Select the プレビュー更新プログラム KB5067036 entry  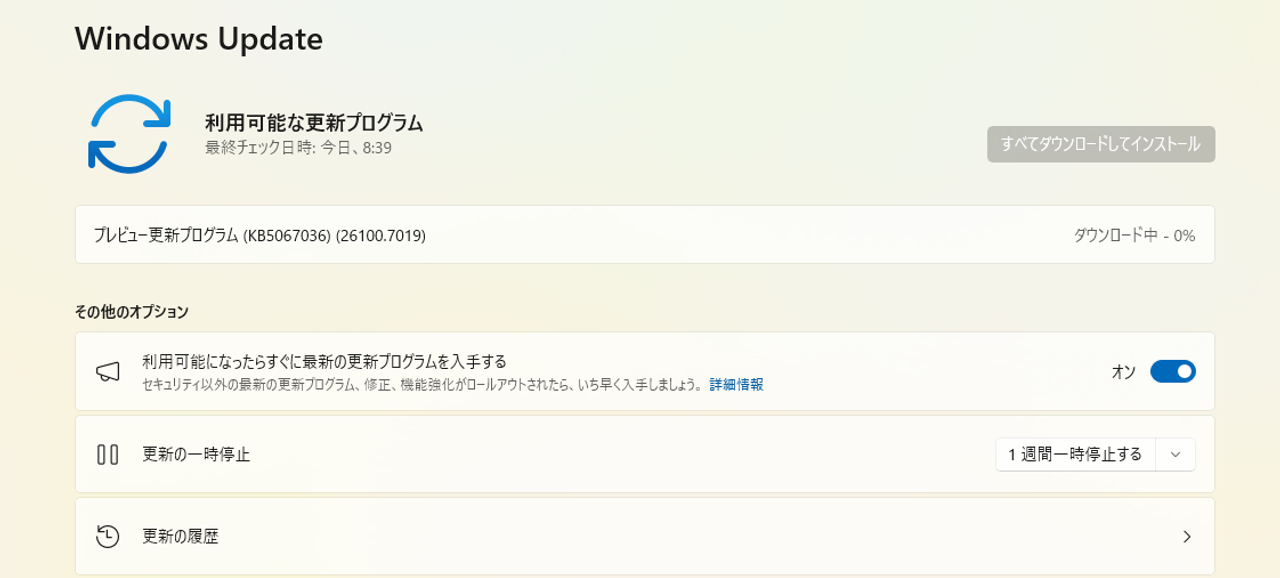tap(260, 236)
